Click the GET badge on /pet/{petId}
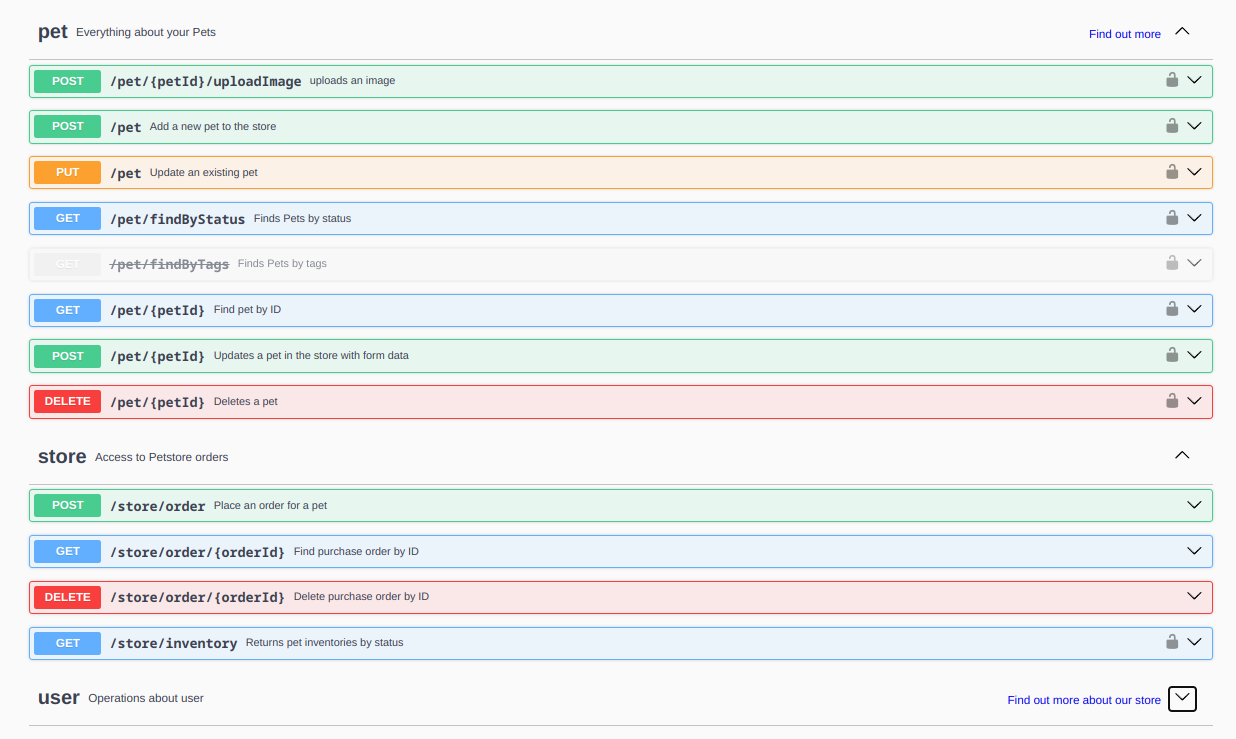 pos(67,309)
